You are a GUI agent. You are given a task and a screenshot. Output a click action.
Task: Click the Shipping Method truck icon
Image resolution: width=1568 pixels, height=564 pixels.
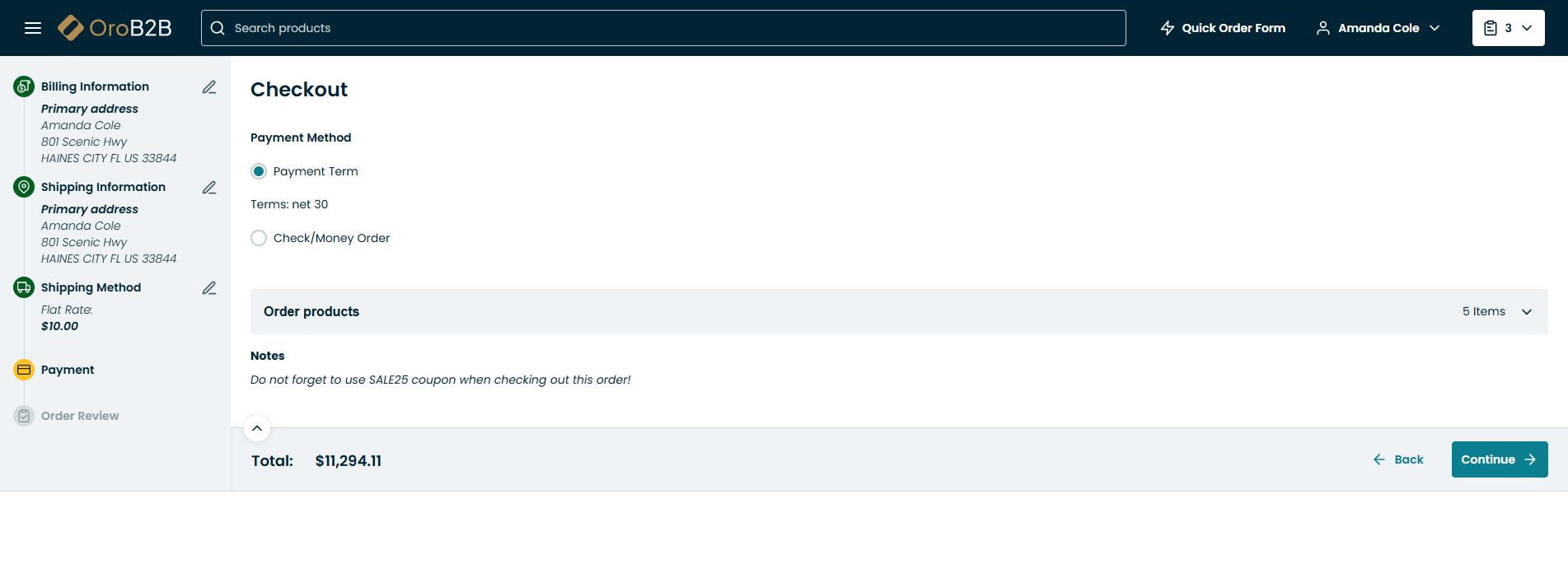pos(24,287)
